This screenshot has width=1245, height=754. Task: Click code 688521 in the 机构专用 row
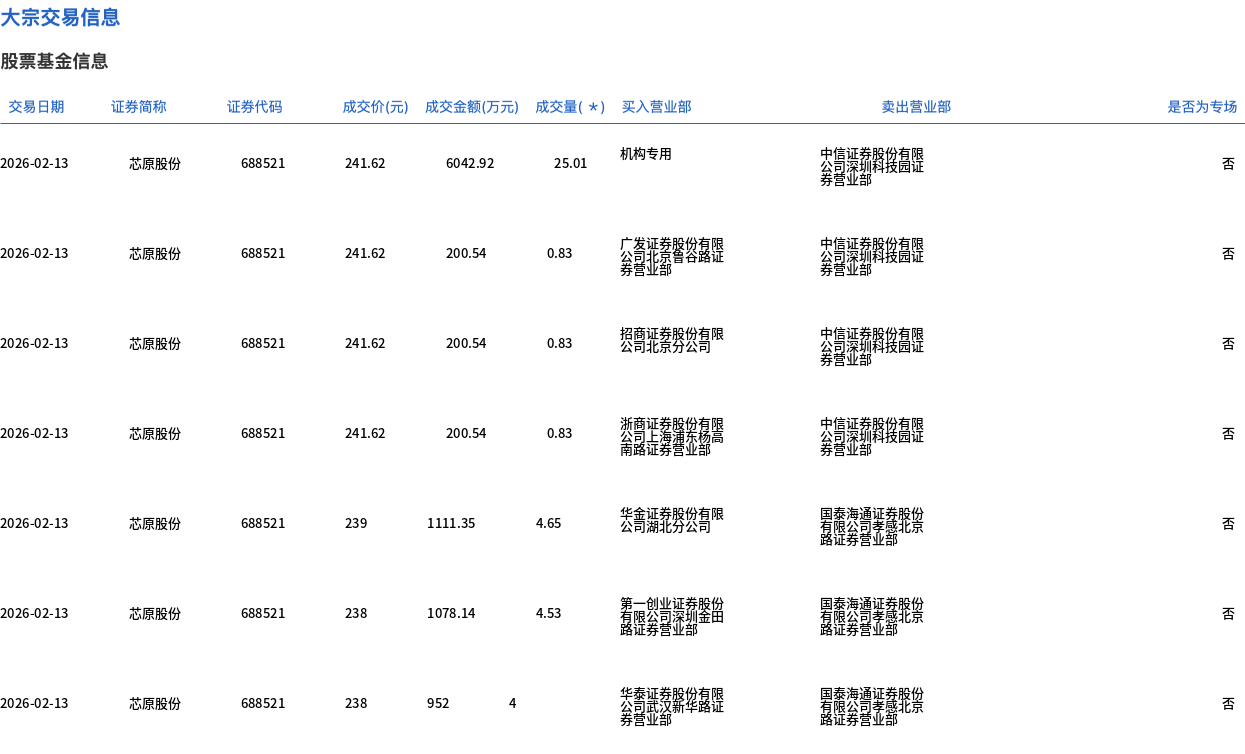[263, 163]
